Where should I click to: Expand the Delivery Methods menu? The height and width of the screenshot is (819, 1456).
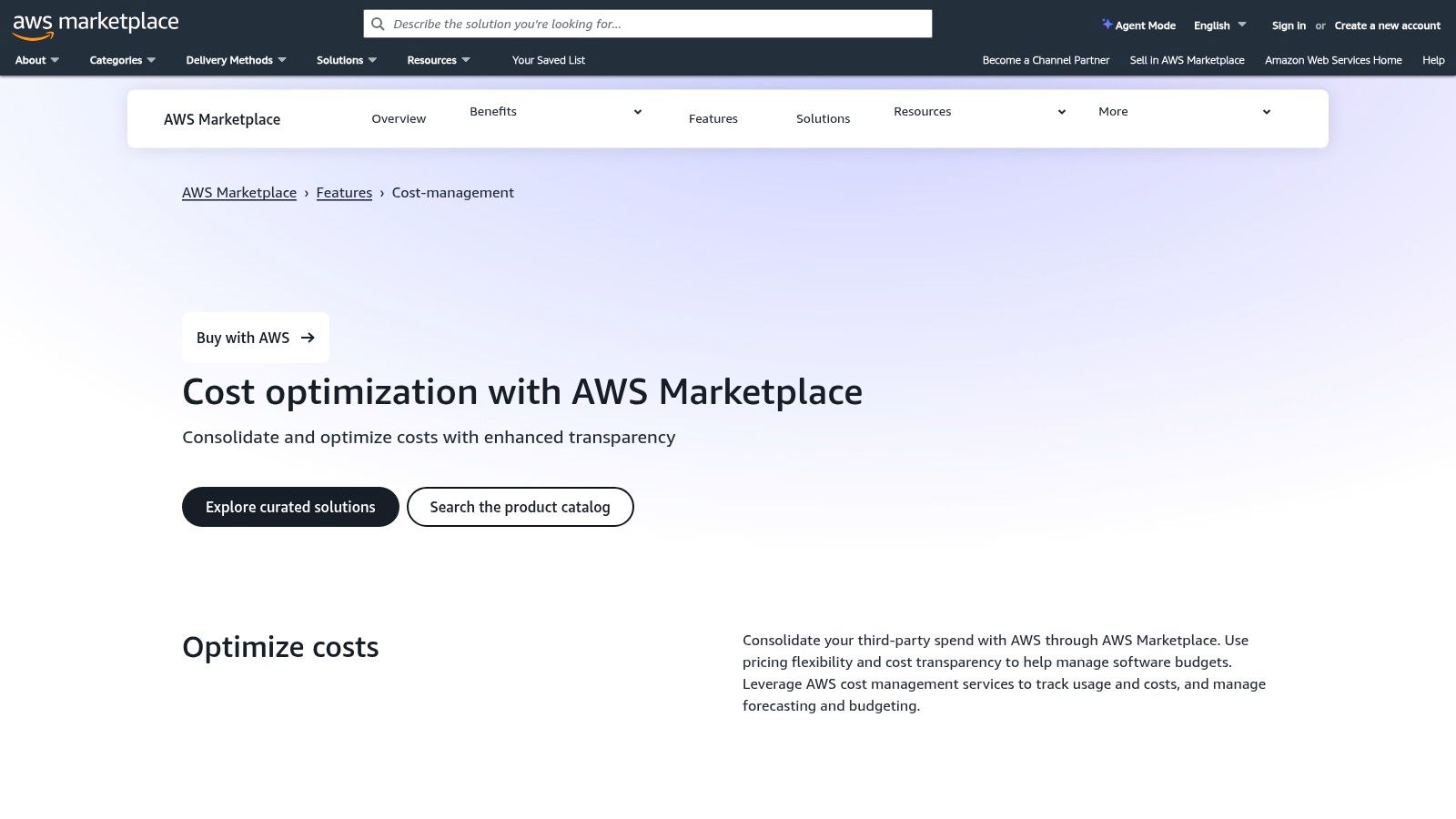(235, 60)
